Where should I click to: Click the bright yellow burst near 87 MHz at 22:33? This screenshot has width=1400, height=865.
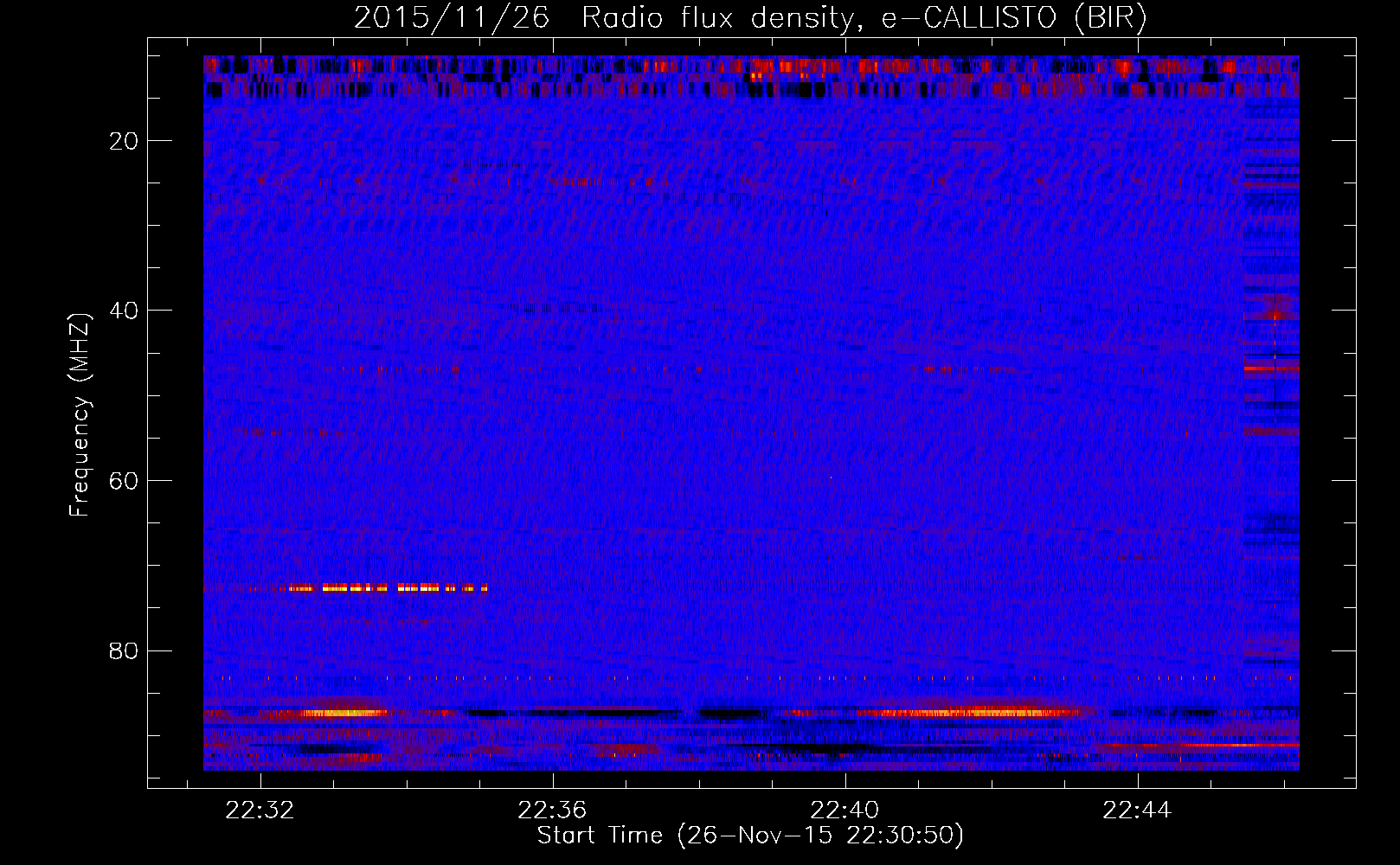coord(342,714)
